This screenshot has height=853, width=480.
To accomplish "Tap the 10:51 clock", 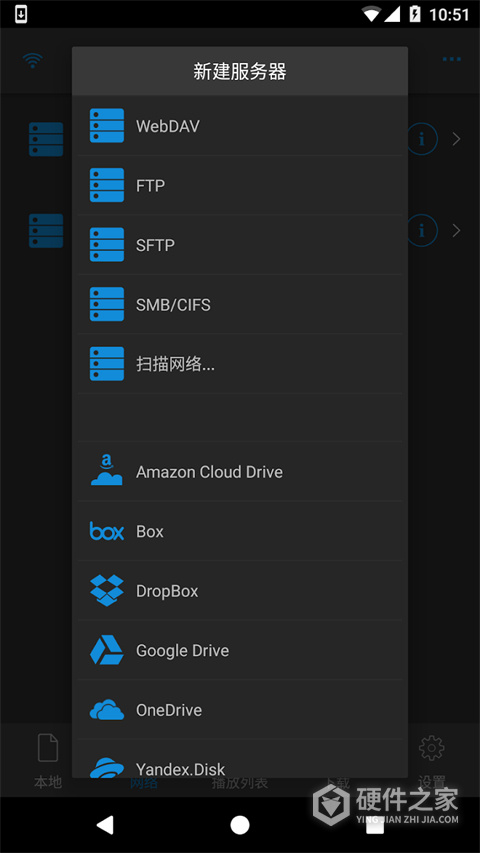I will 449,15.
